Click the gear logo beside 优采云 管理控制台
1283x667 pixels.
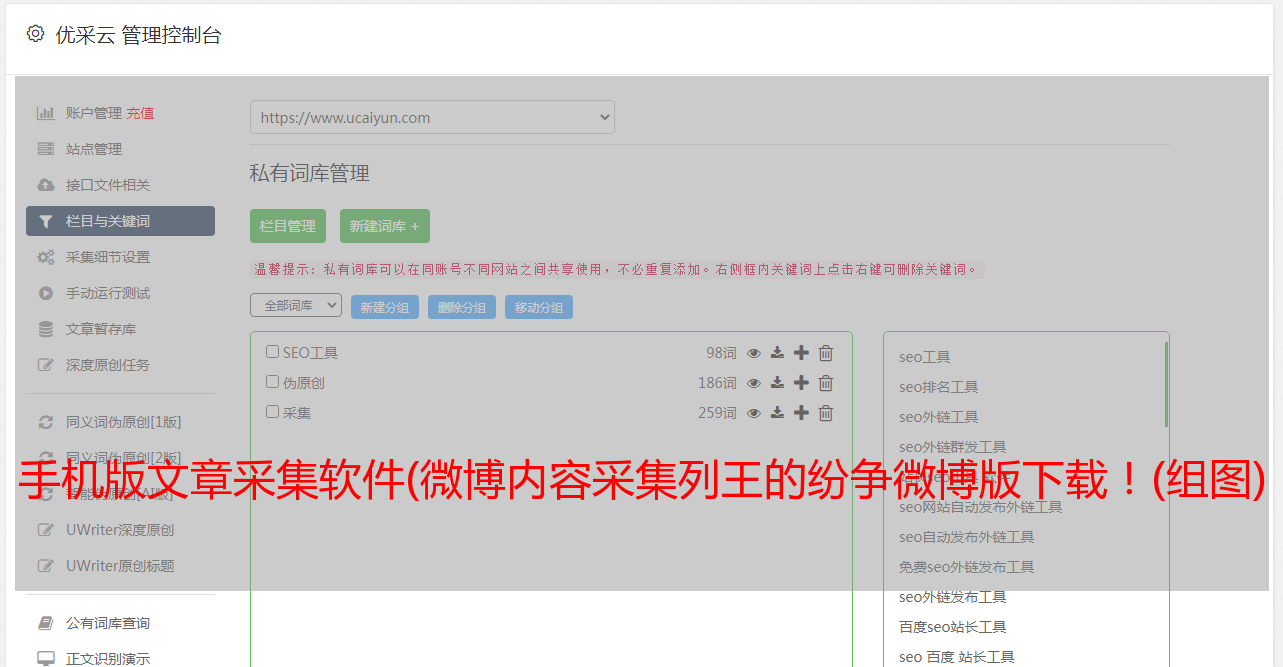click(36, 34)
